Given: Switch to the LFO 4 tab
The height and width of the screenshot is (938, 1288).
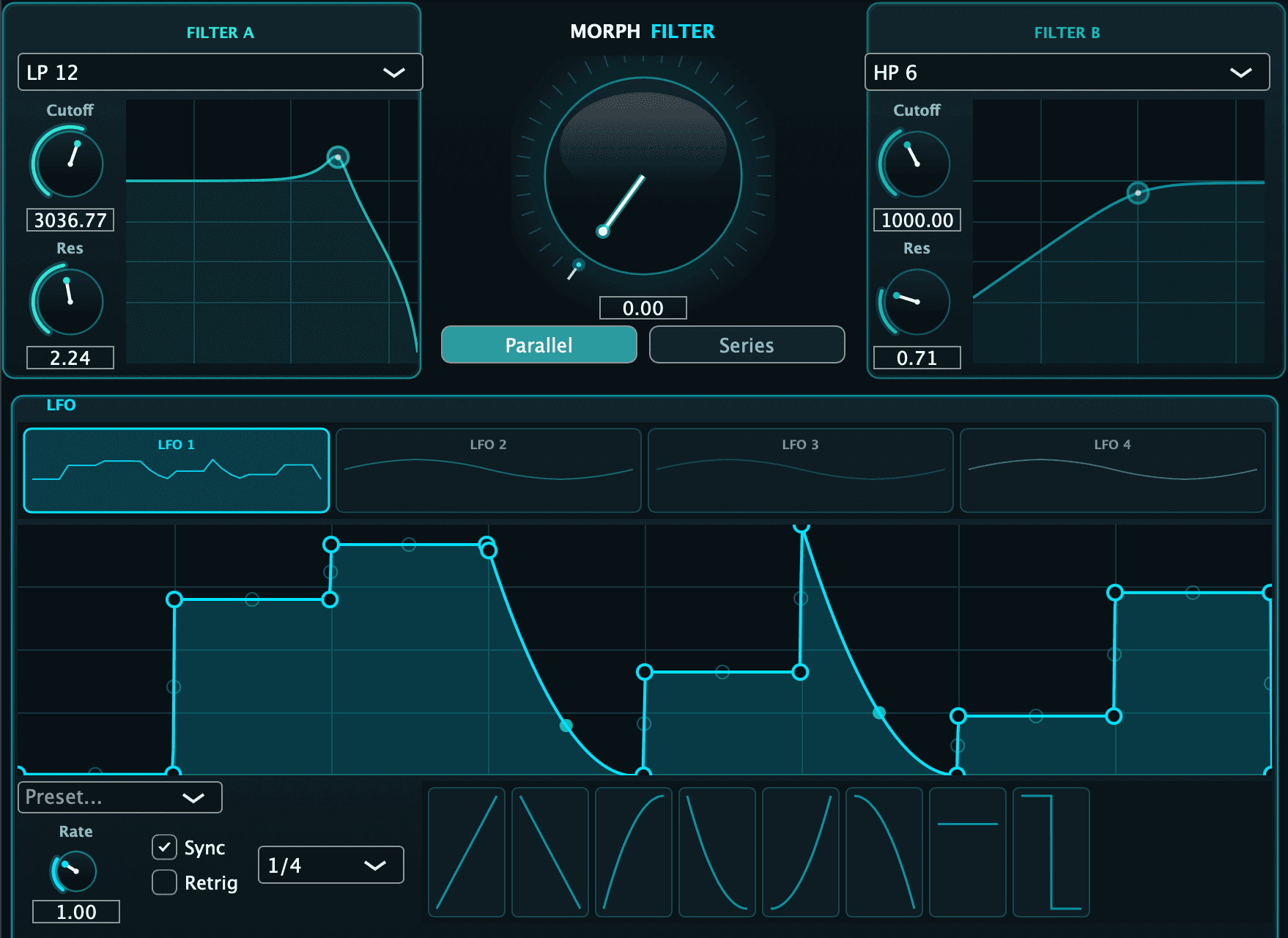Looking at the screenshot, I should (x=1113, y=470).
